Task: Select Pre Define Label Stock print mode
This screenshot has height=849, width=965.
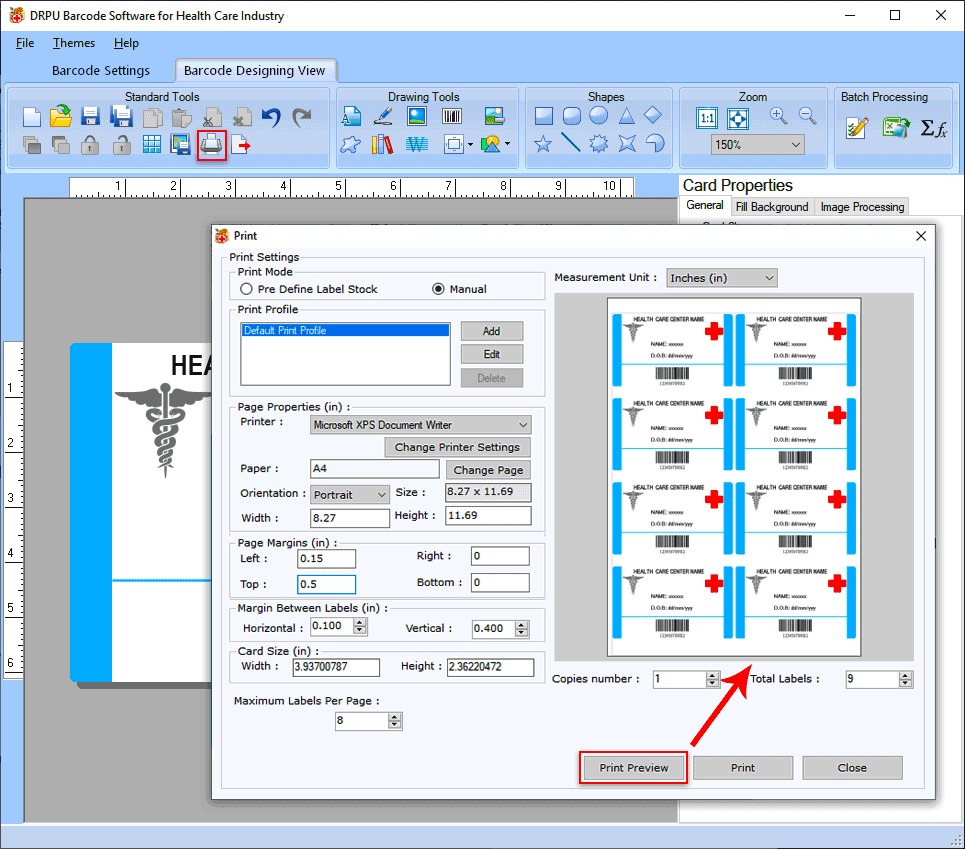Action: 247,289
